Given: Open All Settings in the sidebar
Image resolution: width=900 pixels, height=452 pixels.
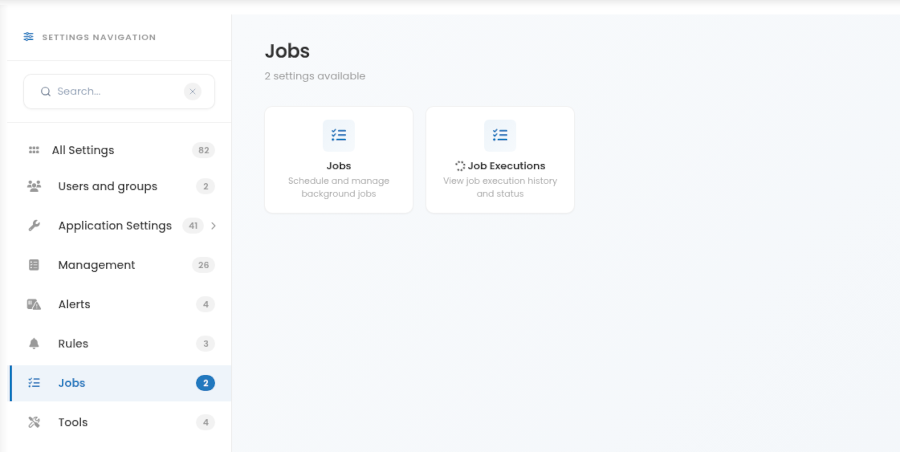Looking at the screenshot, I should 119,150.
